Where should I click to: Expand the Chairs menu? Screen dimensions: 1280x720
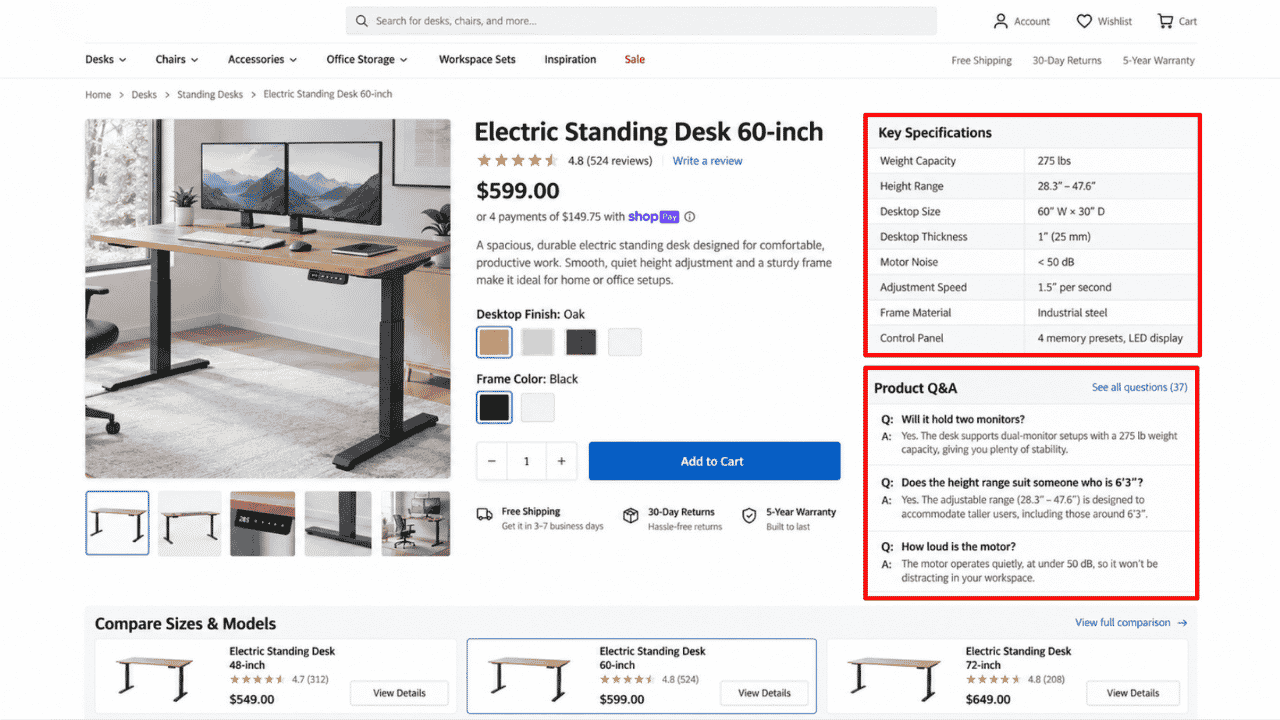[177, 60]
